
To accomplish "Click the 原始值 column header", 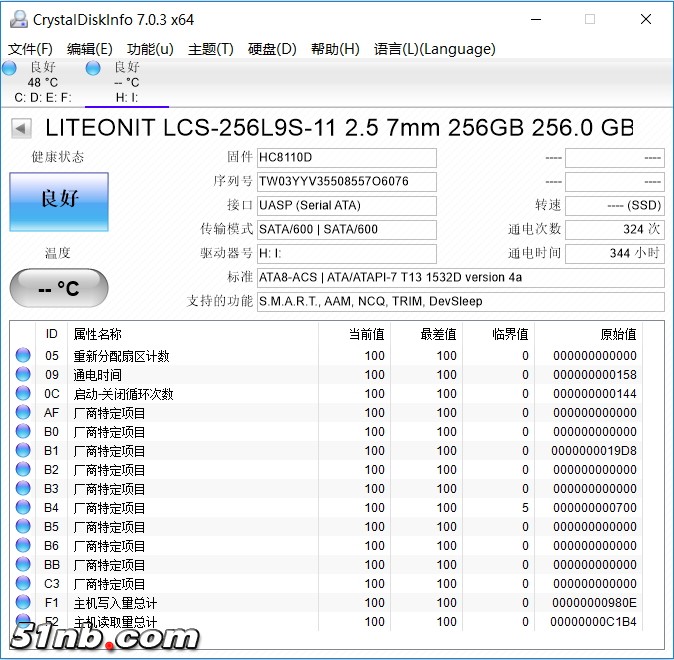I will pyautogui.click(x=616, y=334).
